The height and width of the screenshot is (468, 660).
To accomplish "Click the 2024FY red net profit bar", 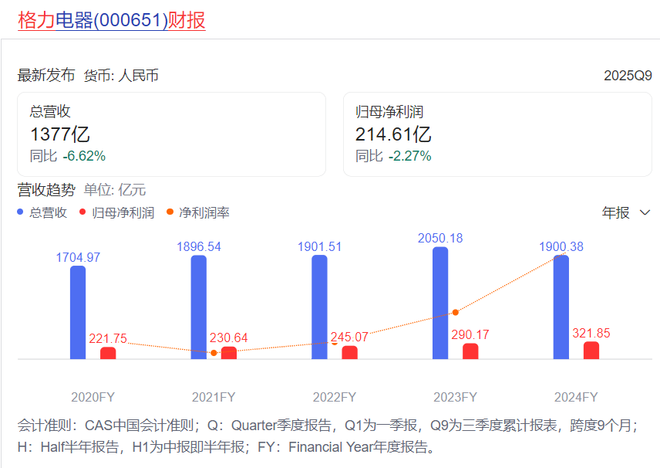I will (x=591, y=350).
